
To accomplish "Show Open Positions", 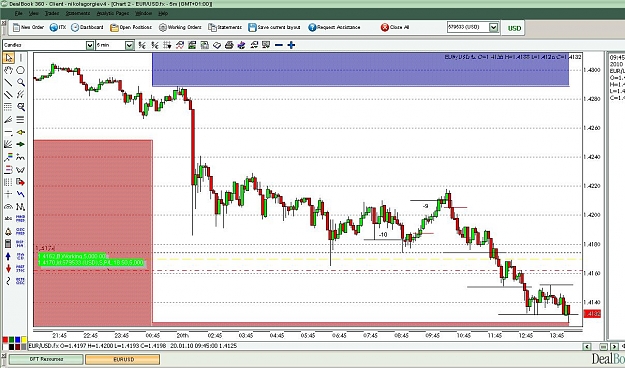I will click(x=131, y=27).
